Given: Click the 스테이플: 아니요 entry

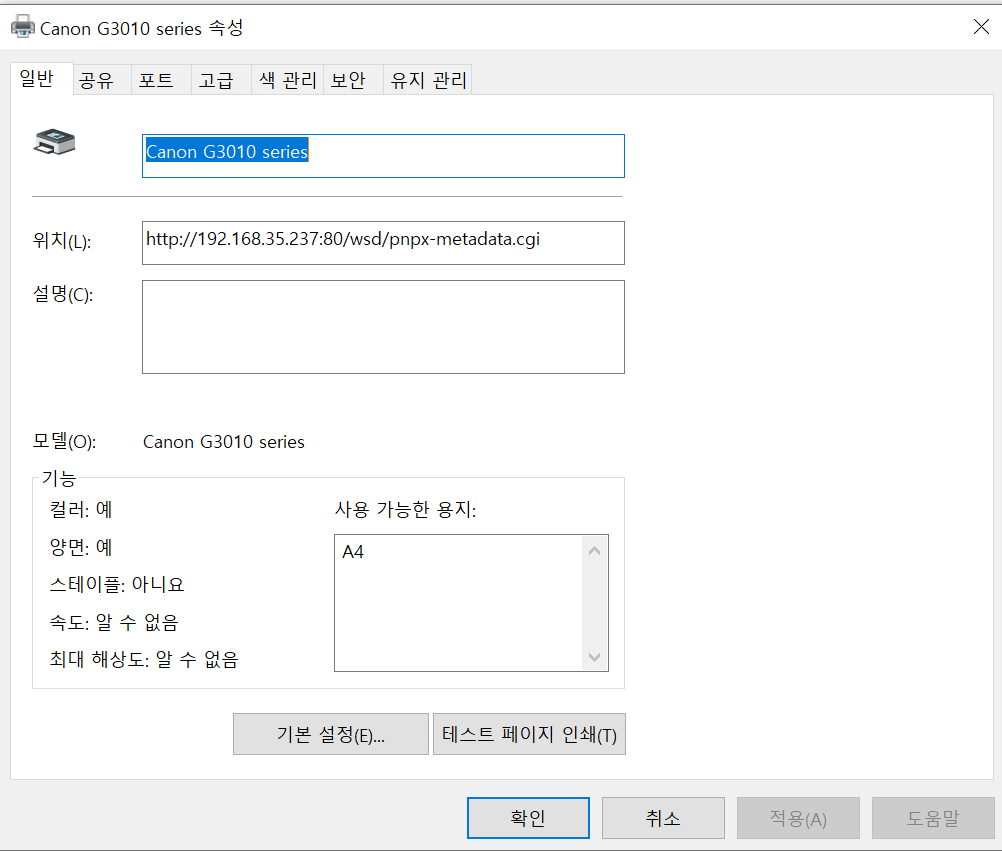Looking at the screenshot, I should pos(117,585).
